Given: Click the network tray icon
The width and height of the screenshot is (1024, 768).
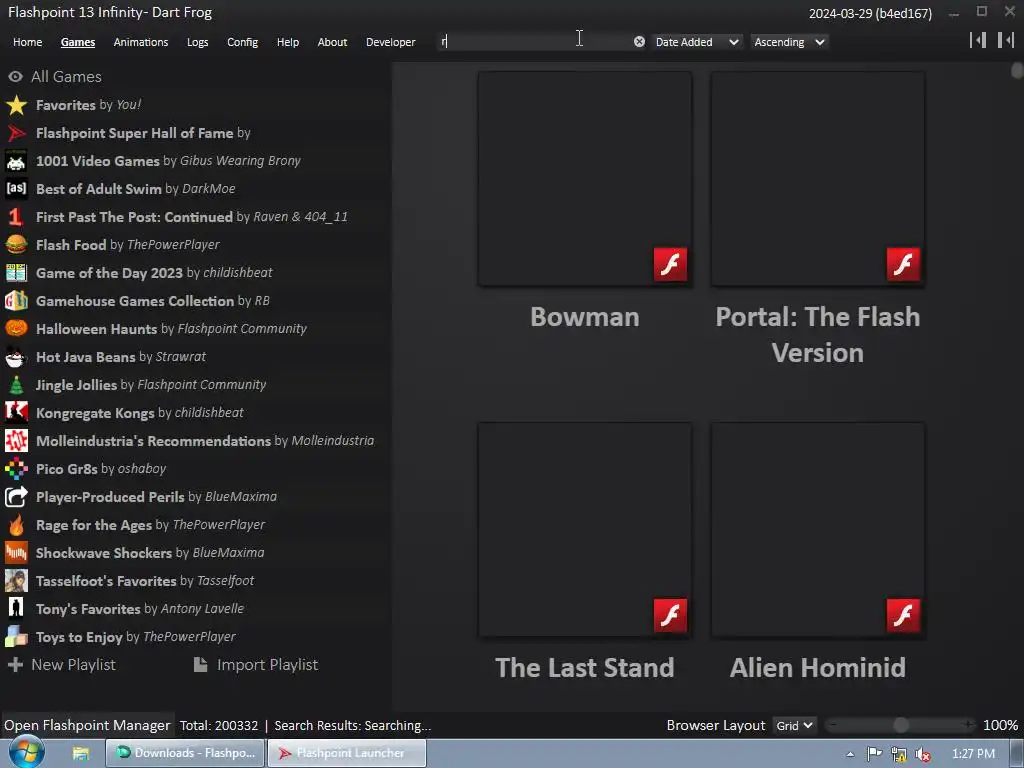Looking at the screenshot, I should click(899, 754).
